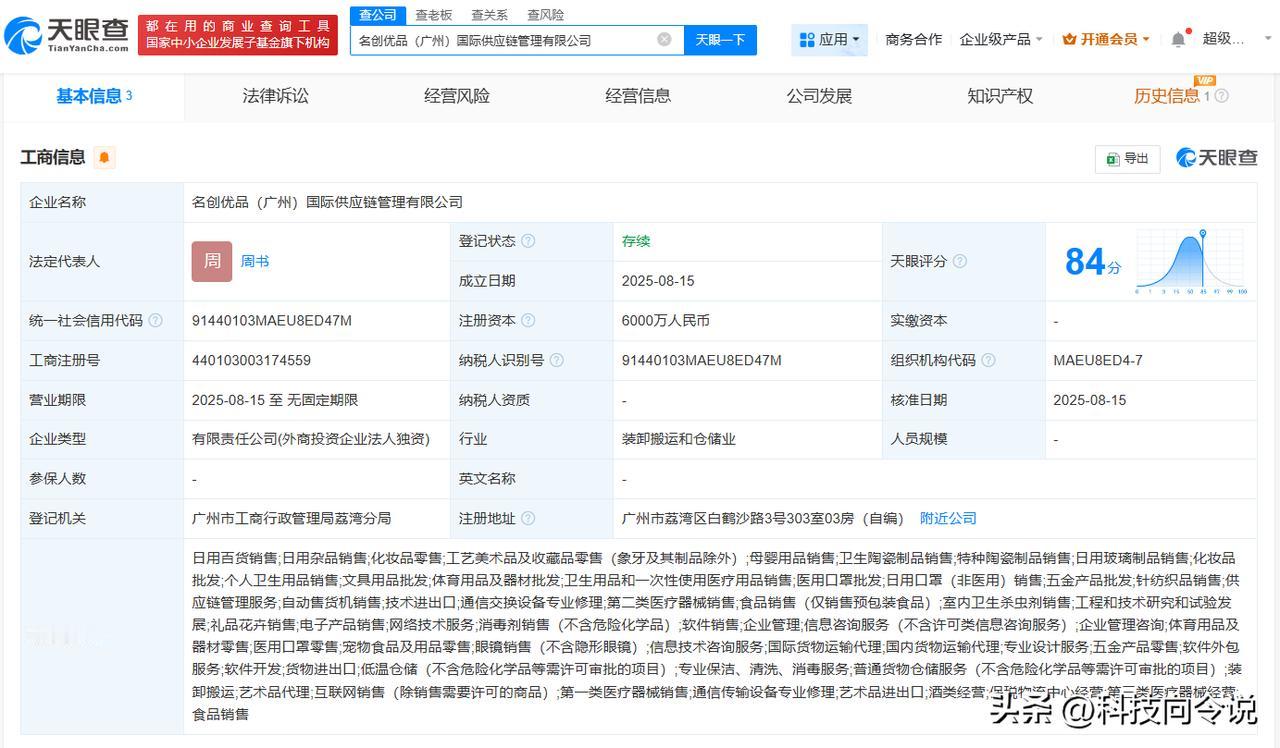This screenshot has width=1280, height=748.
Task: Click the status value 存续
Action: click(636, 241)
